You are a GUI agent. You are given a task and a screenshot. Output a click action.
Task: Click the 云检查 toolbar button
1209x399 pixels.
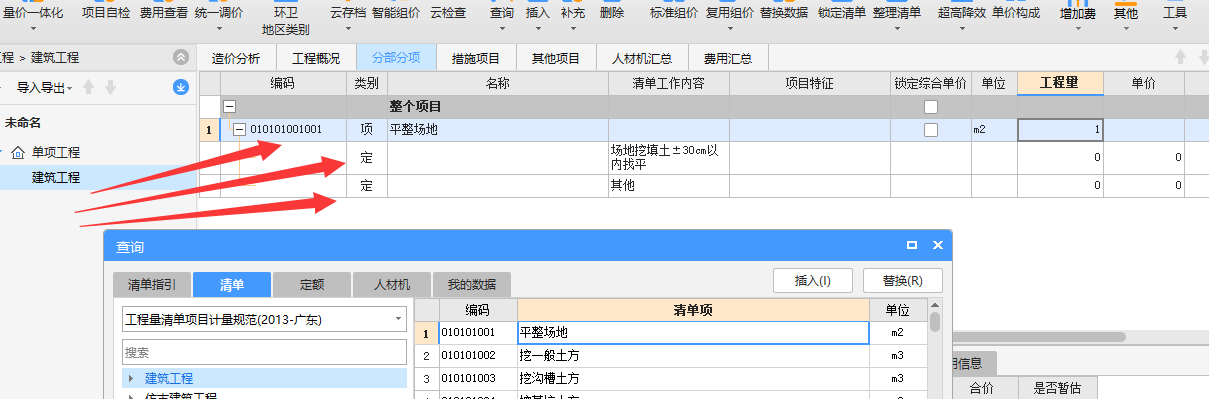447,13
